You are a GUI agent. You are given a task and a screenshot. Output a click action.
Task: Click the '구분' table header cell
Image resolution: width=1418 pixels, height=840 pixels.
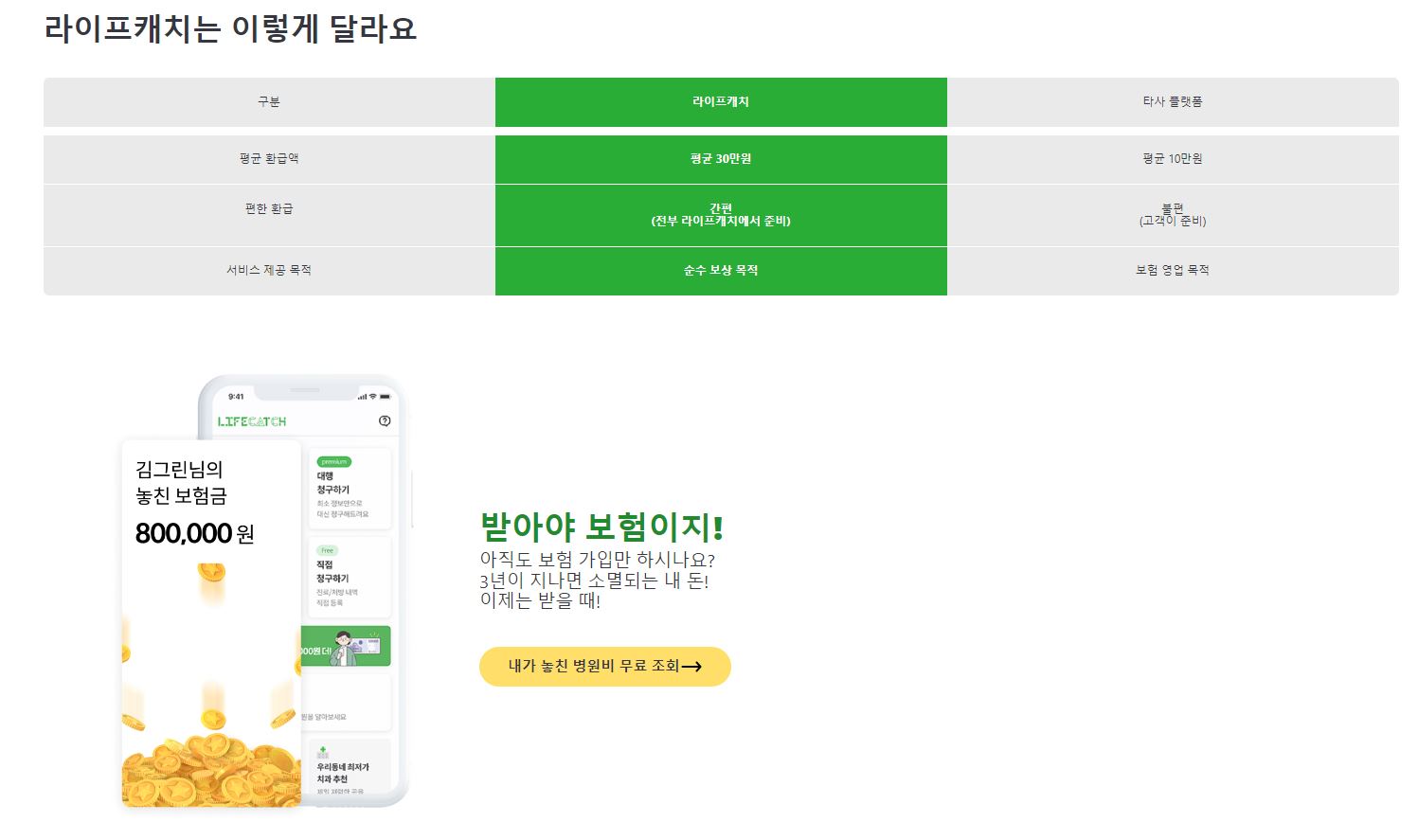(269, 102)
